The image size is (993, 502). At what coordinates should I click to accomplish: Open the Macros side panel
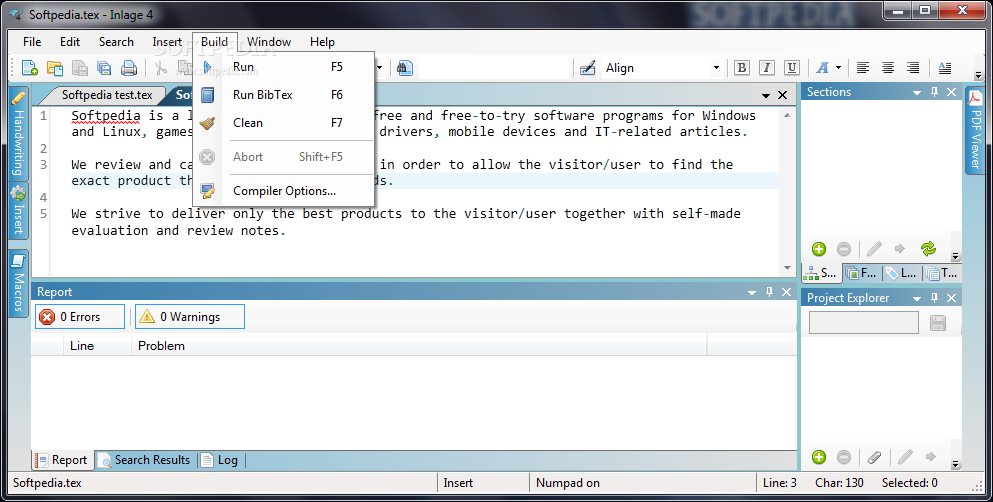[19, 282]
